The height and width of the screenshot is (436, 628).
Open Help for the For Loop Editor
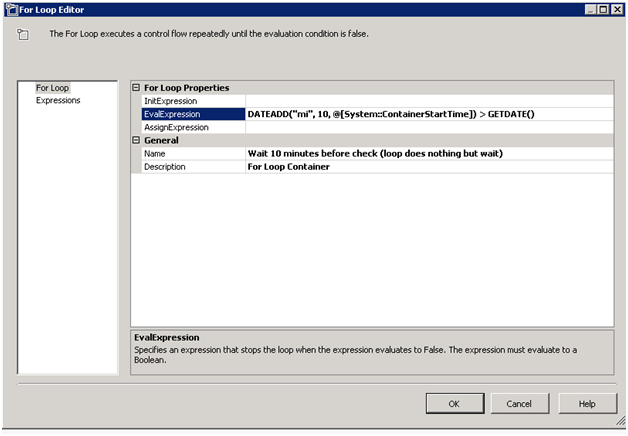point(586,403)
